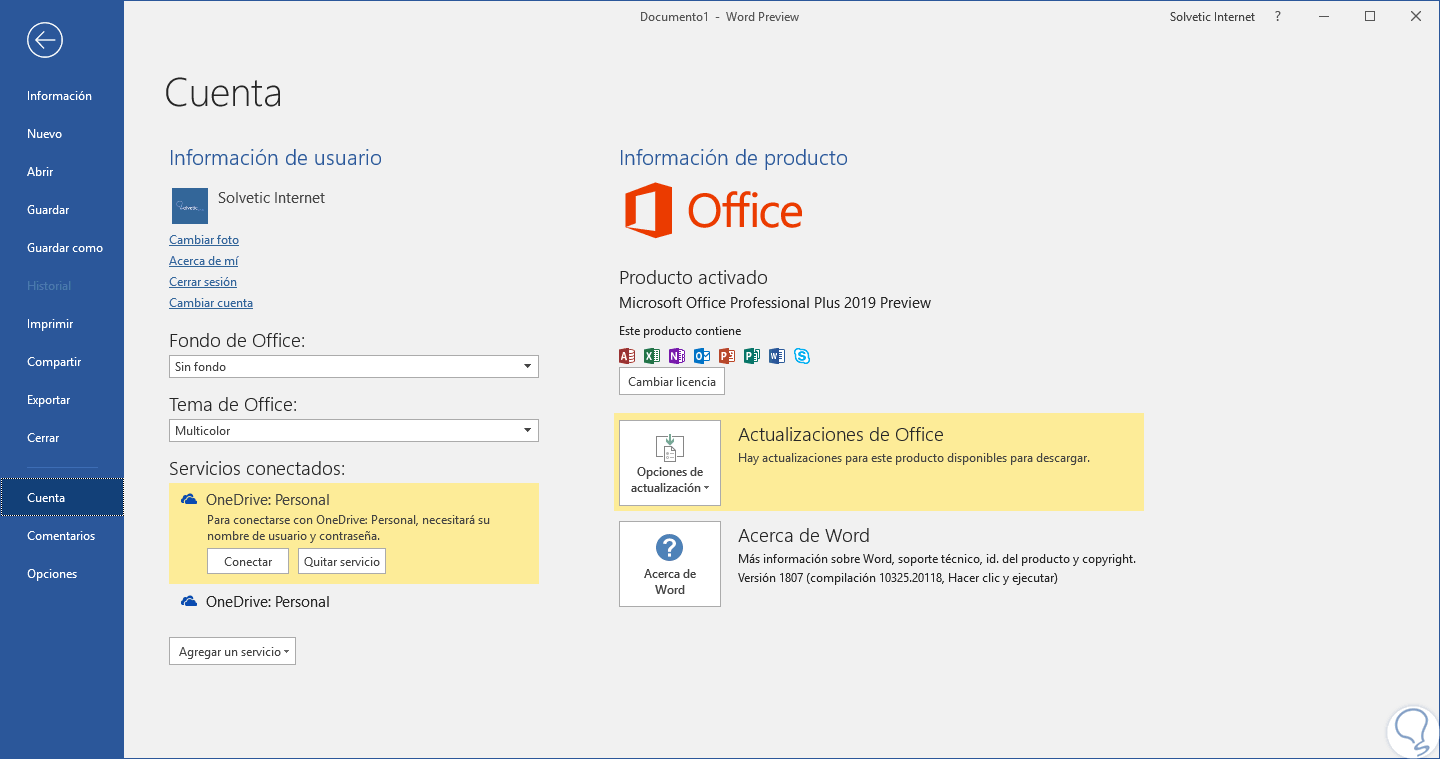
Task: Click the Skype icon under product contents
Action: (802, 355)
